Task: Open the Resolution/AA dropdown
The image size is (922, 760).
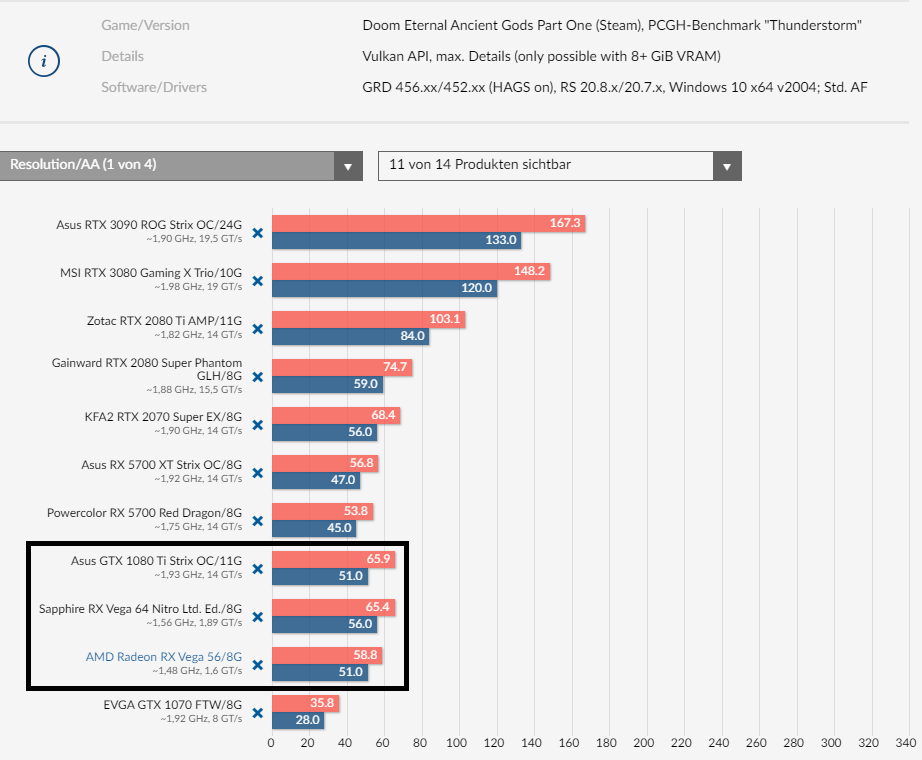Action: [x=181, y=166]
